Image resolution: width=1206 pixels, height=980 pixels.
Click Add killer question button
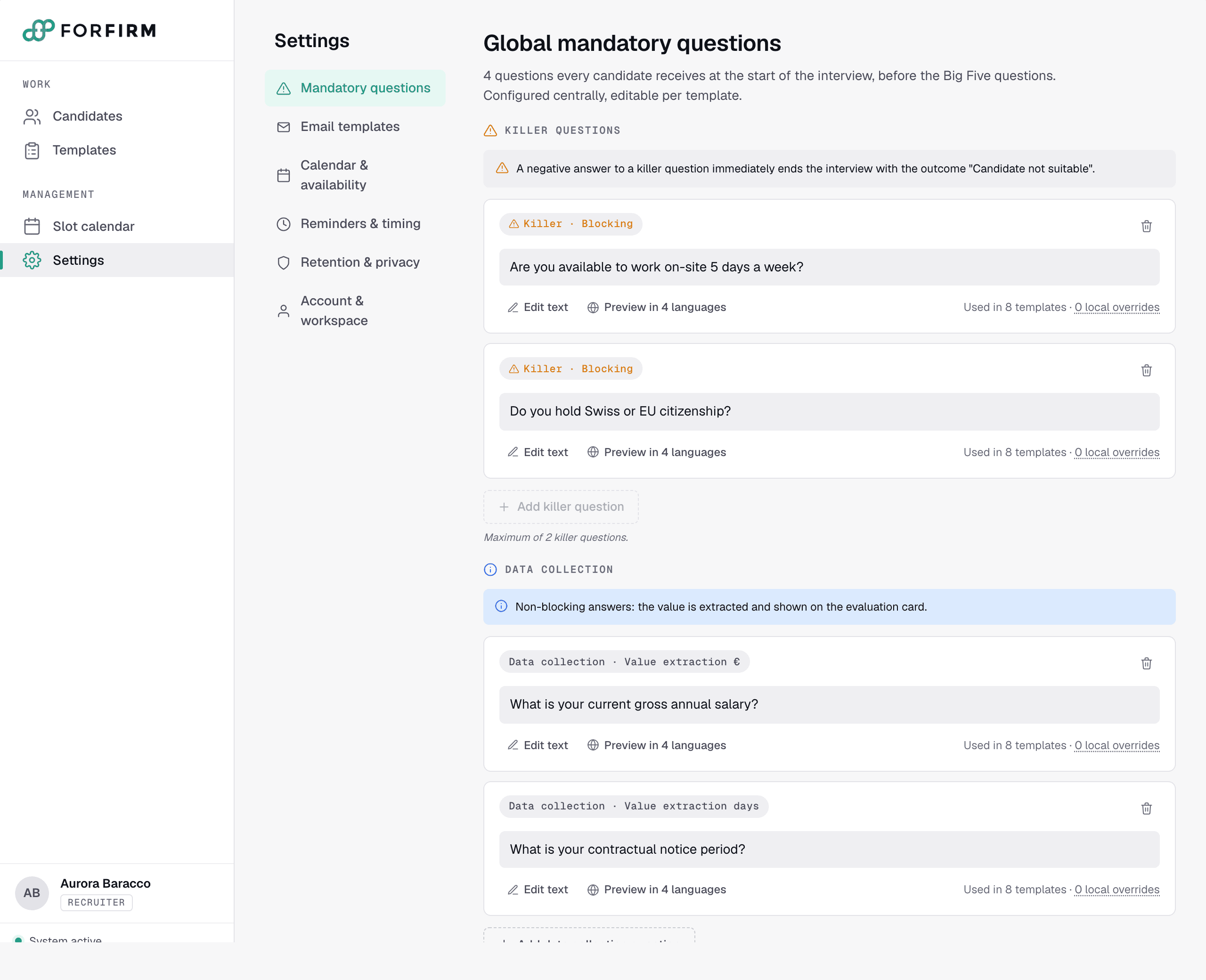point(561,507)
